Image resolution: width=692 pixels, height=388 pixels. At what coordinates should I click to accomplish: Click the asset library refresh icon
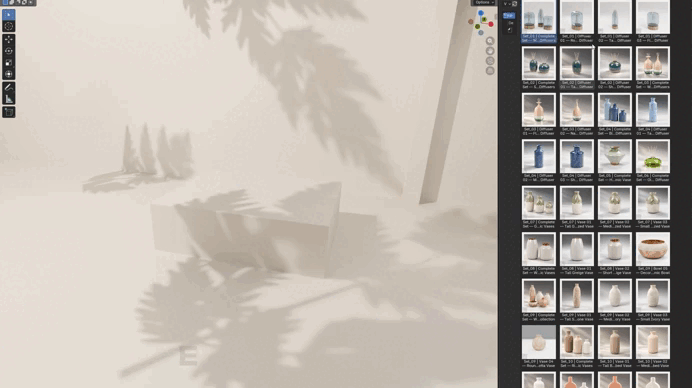pyautogui.click(x=515, y=4)
